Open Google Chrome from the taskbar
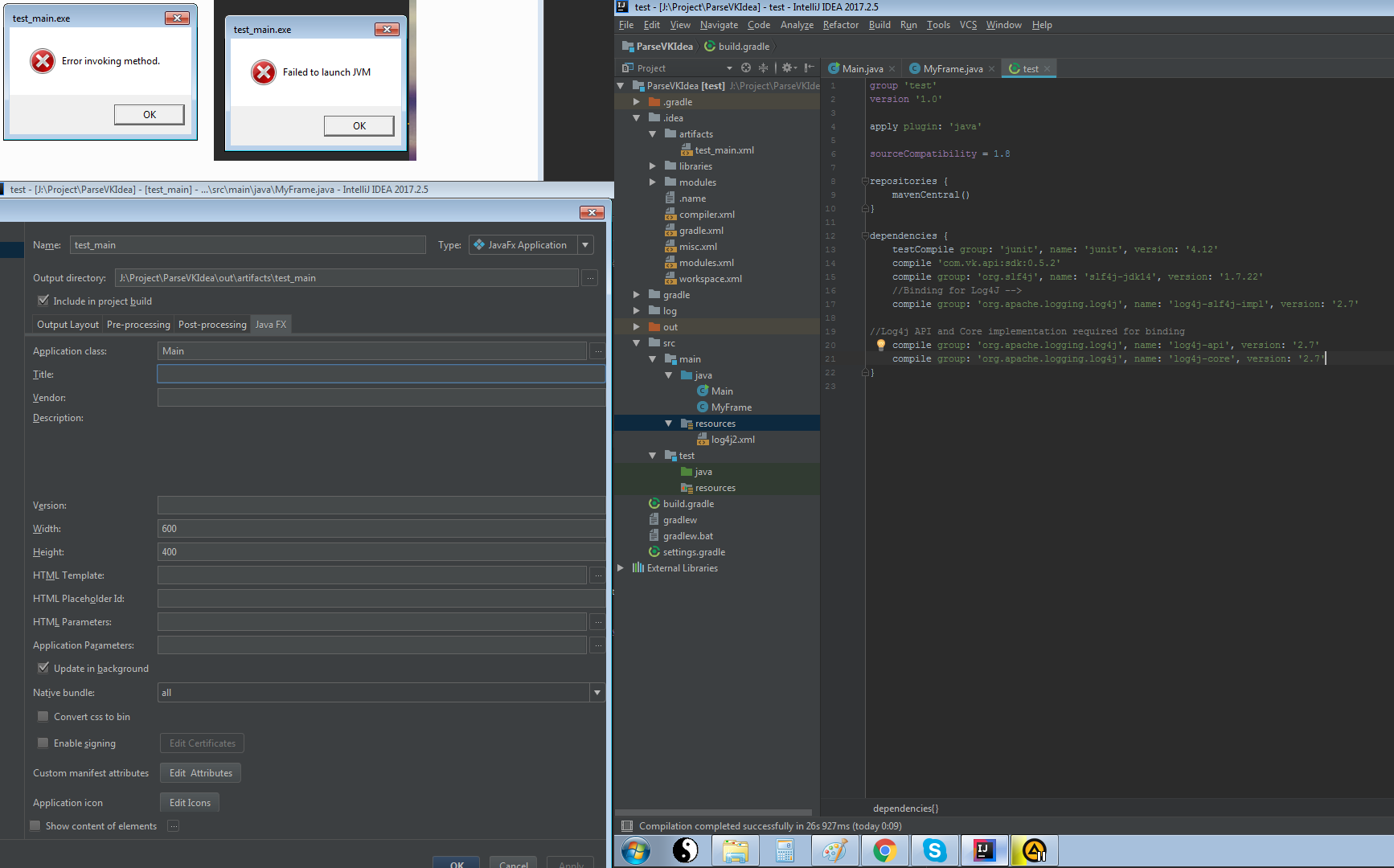The image size is (1394, 868). [884, 850]
